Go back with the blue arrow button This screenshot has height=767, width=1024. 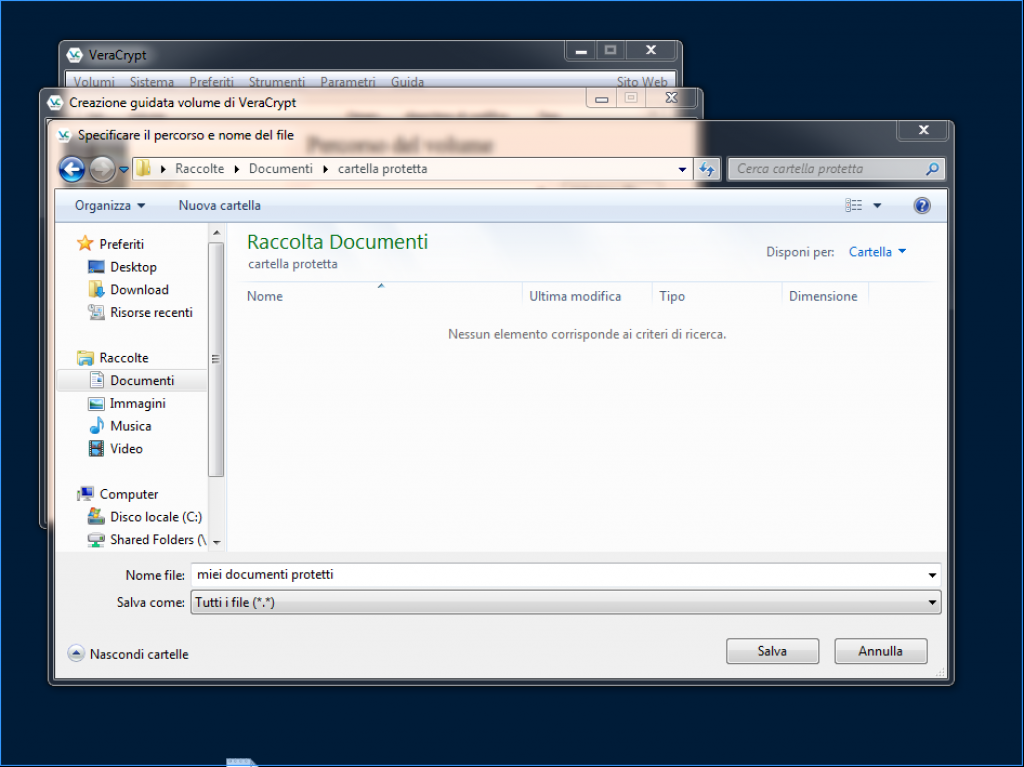pyautogui.click(x=72, y=169)
